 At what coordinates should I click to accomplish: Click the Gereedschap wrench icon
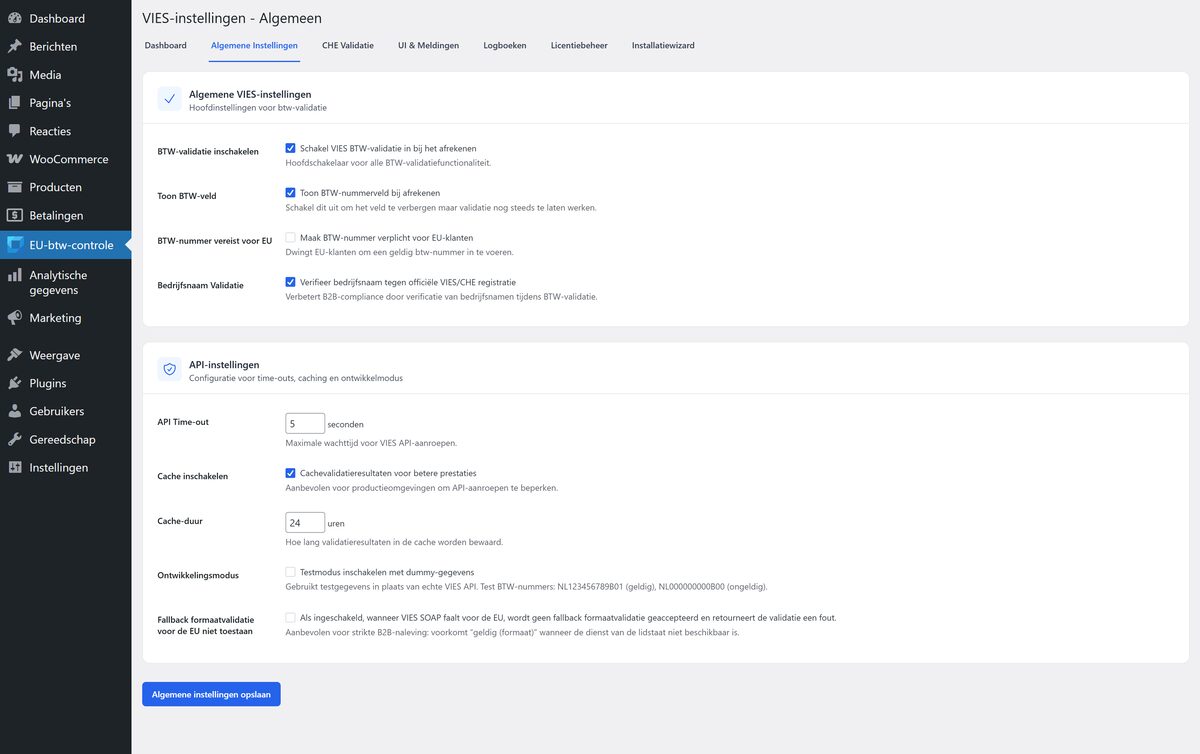[x=15, y=439]
